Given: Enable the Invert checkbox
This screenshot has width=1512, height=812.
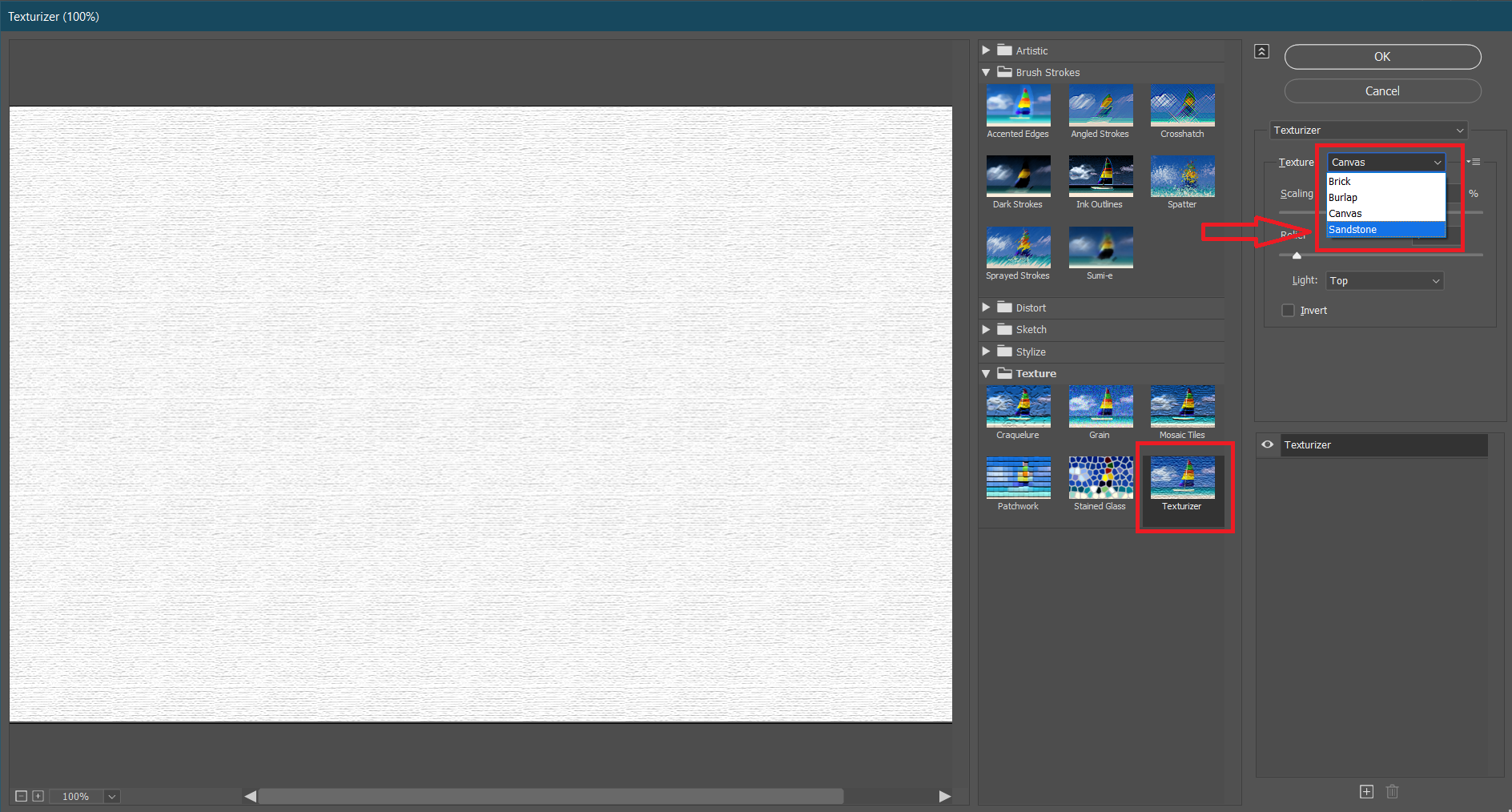Looking at the screenshot, I should tap(1288, 311).
